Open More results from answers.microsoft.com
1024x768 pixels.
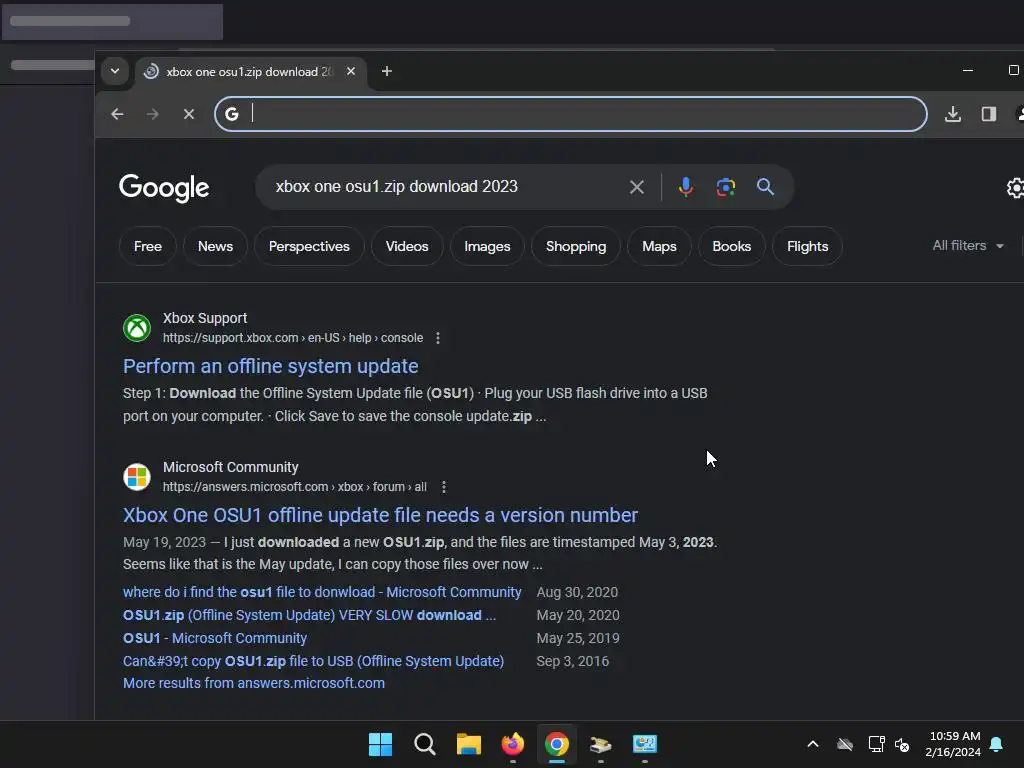click(254, 683)
